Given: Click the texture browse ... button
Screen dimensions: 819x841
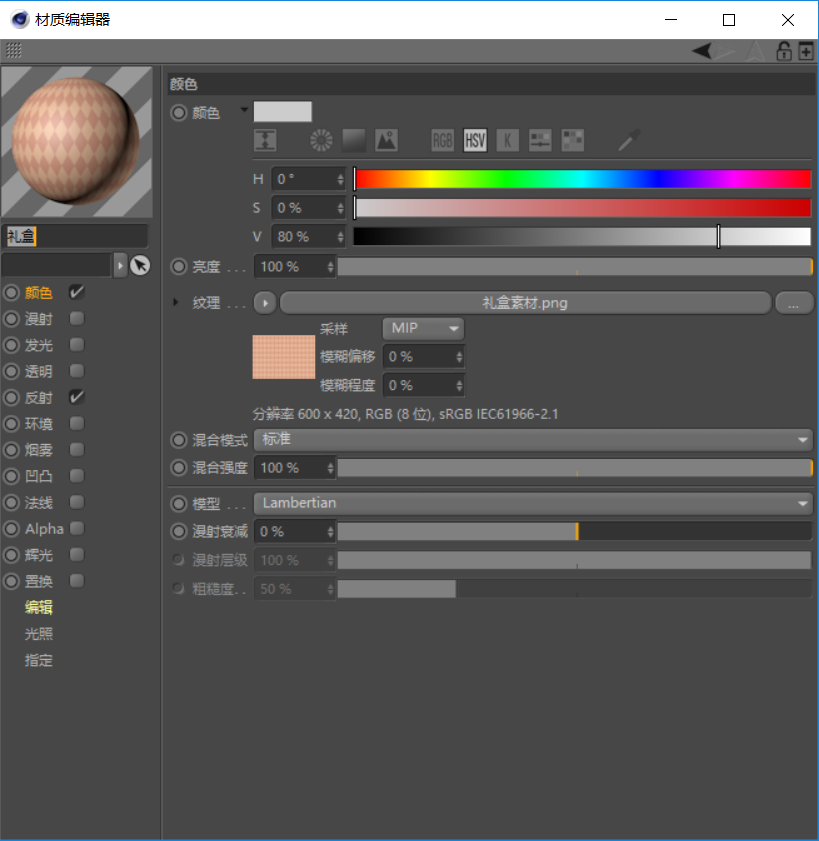Looking at the screenshot, I should 794,302.
